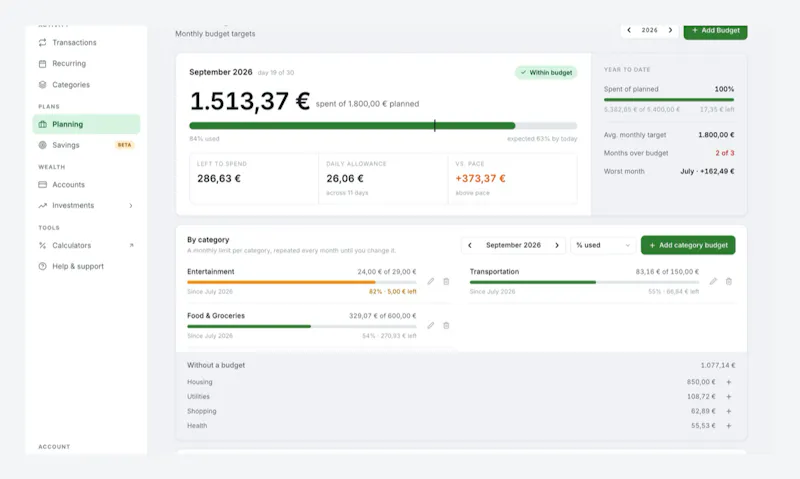Click the Transactions arrows icon
800x479 pixels.
42,42
